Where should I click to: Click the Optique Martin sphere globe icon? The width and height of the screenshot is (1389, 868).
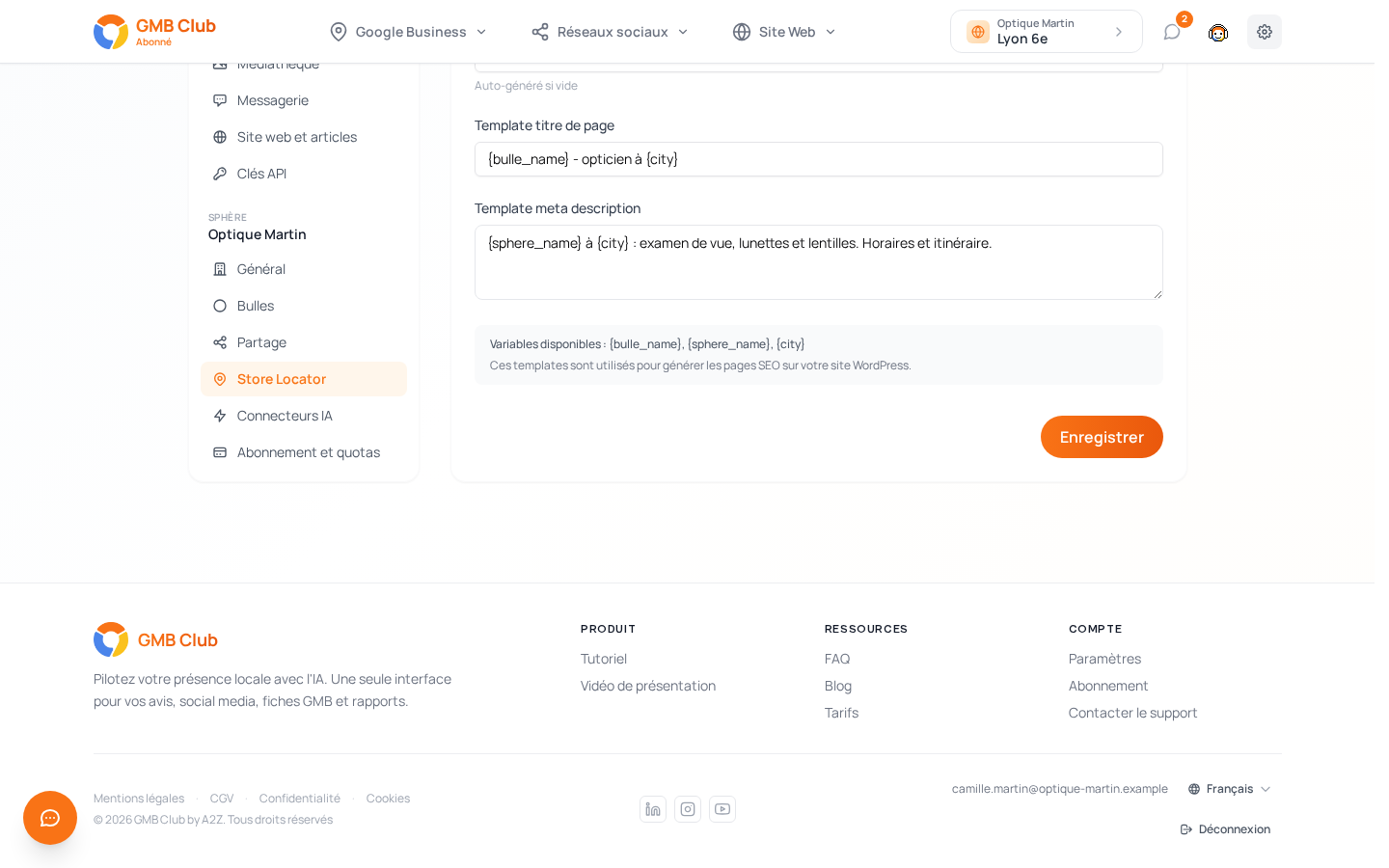[x=978, y=32]
